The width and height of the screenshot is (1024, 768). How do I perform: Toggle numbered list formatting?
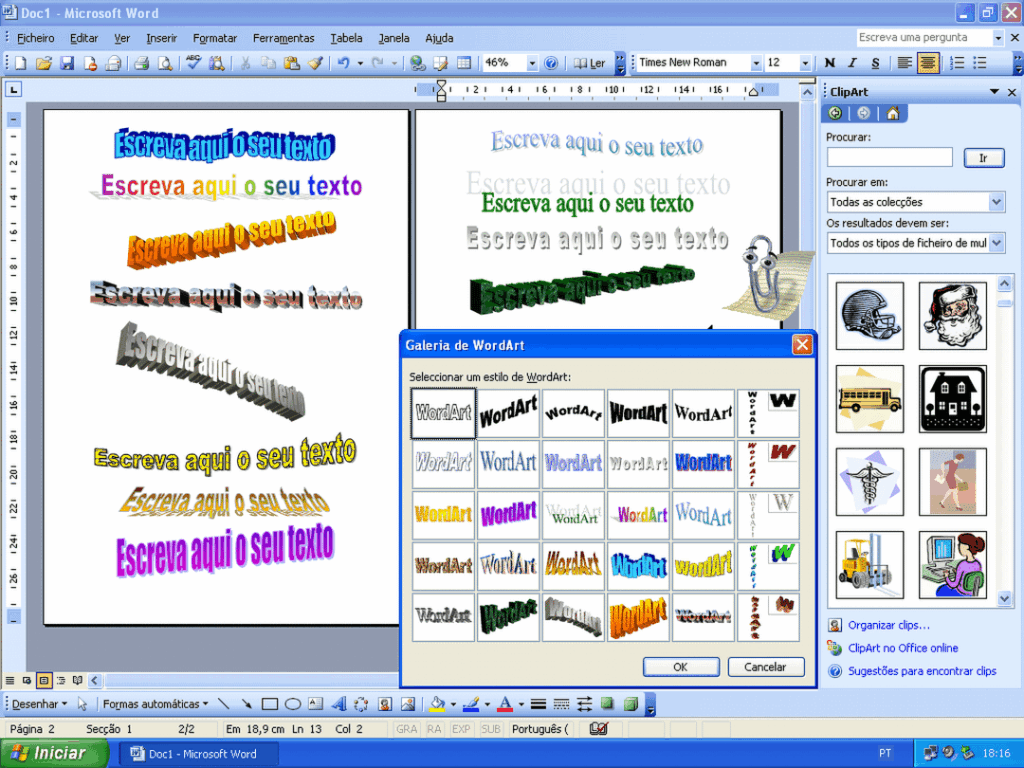pyautogui.click(x=957, y=63)
